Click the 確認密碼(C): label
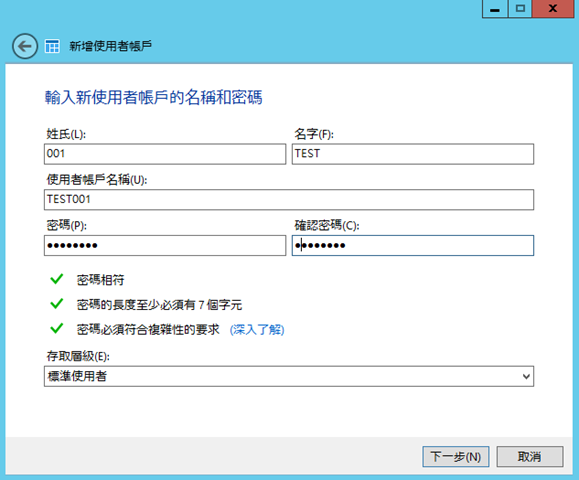Screen dimensions: 579x480 (x=327, y=225)
